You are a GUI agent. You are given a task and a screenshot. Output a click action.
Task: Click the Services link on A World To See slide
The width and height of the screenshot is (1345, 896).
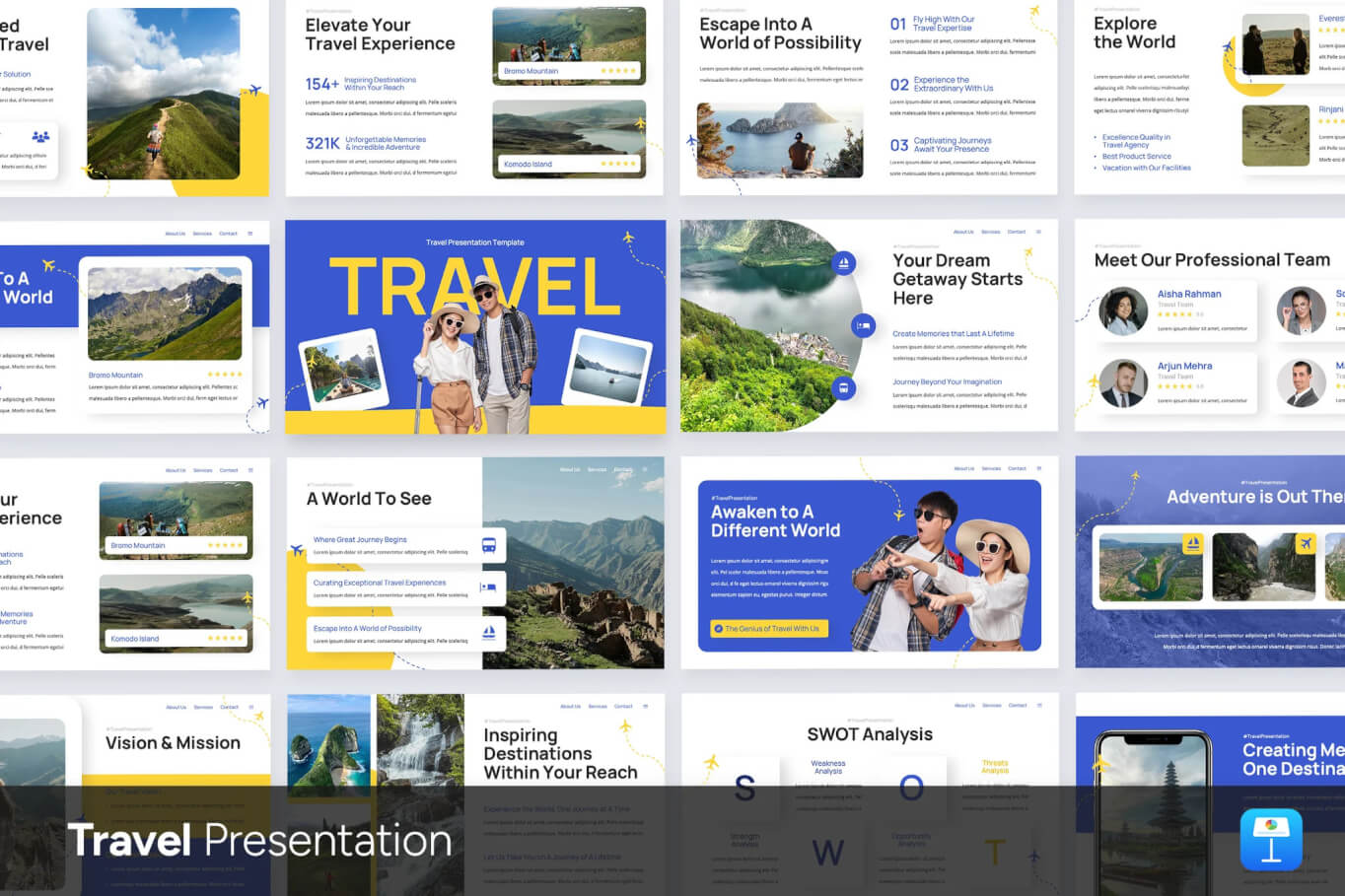[597, 469]
